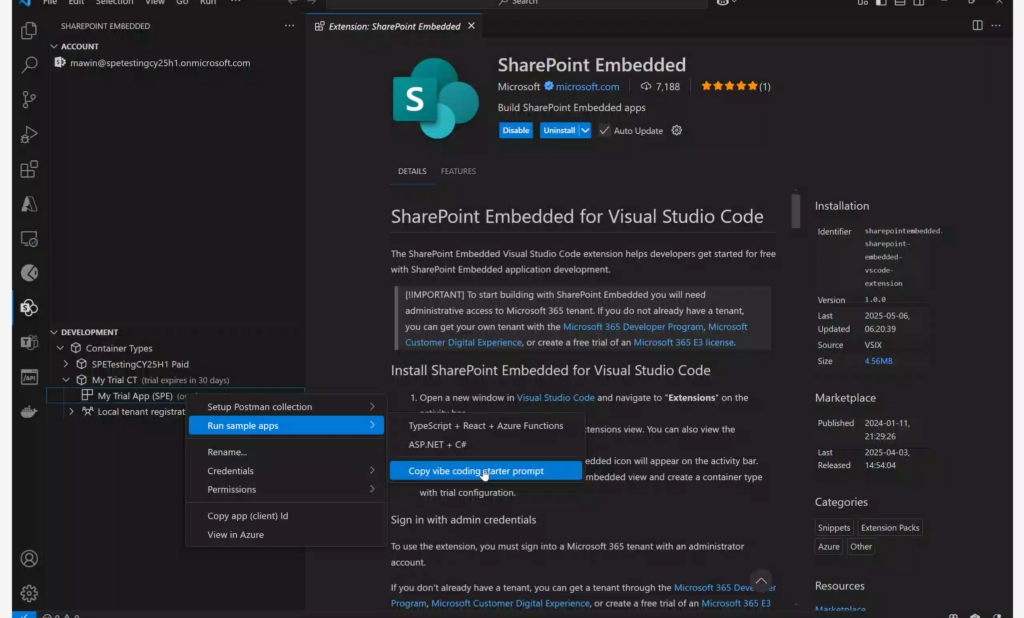Click the 4.56MB size link
Screen dimensions: 1024x618
[878, 361]
